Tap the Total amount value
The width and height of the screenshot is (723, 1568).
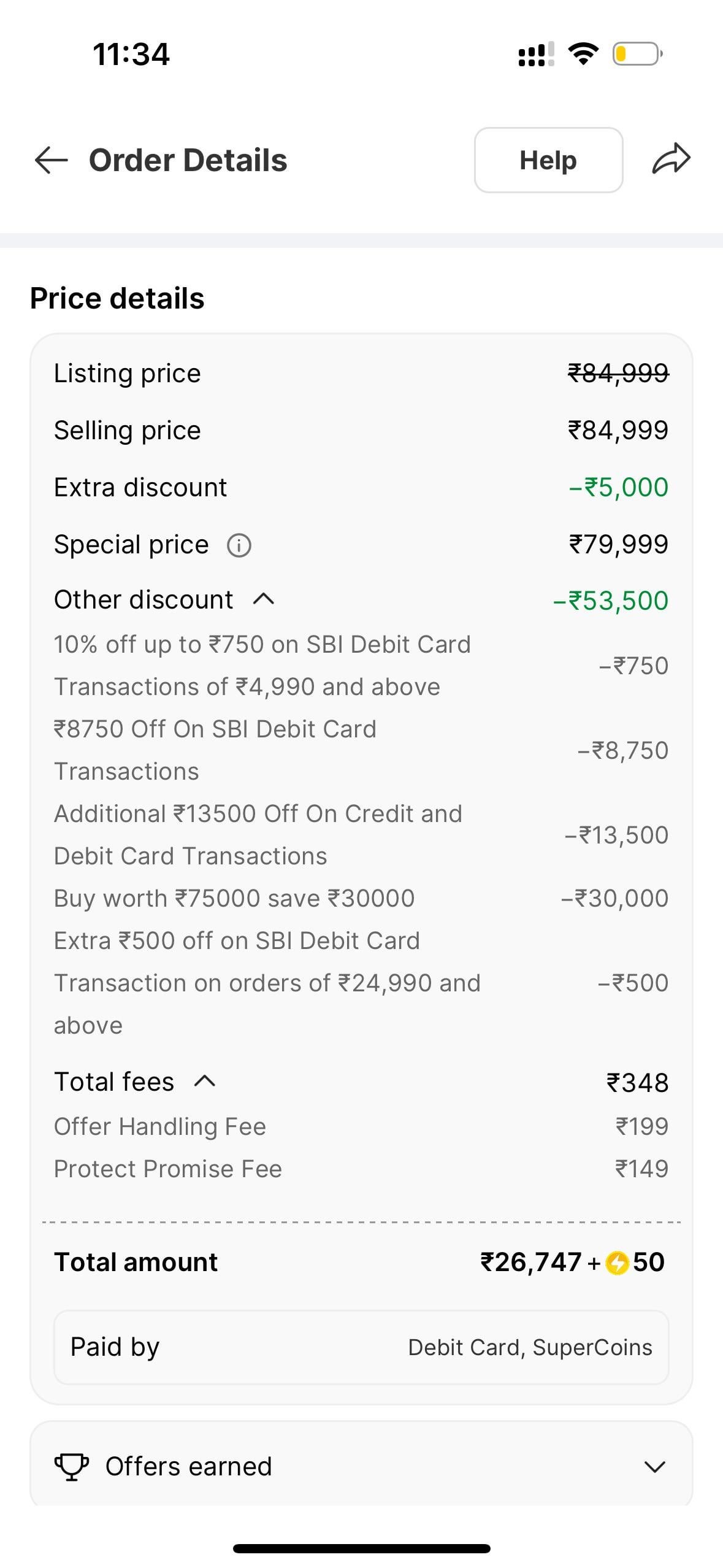click(572, 1262)
